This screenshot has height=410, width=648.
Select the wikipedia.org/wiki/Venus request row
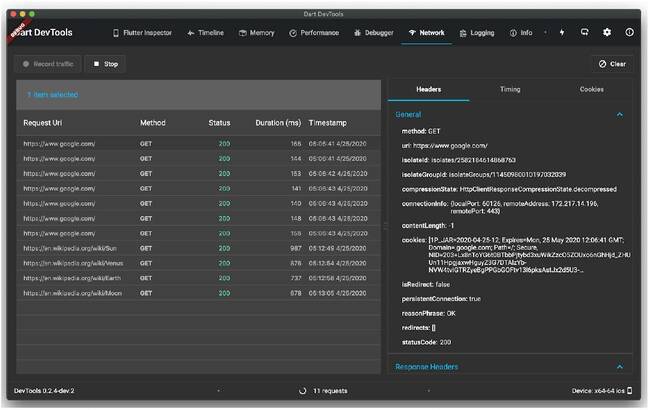(198, 263)
